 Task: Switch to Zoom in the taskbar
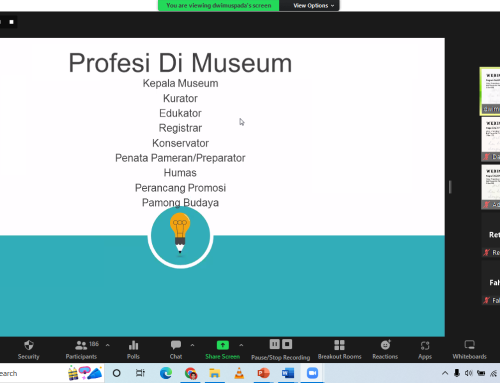click(x=312, y=373)
